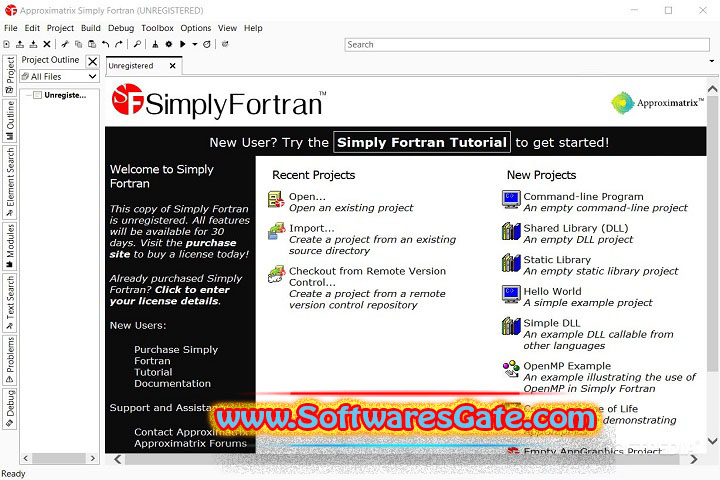Viewport: 720px width, 480px height.
Task: Open the Edit menu
Action: (x=32, y=28)
